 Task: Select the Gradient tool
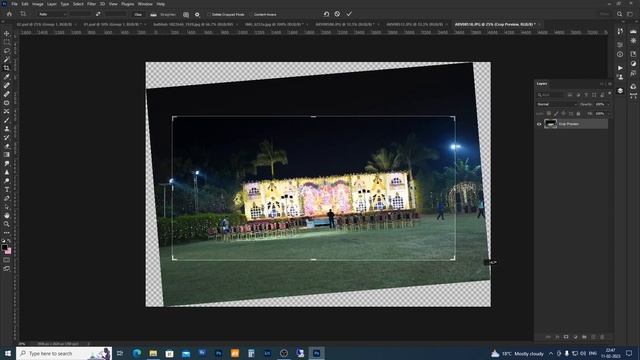7,155
